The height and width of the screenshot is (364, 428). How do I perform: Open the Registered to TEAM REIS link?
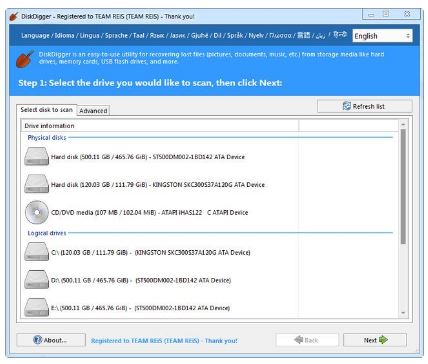164,341
